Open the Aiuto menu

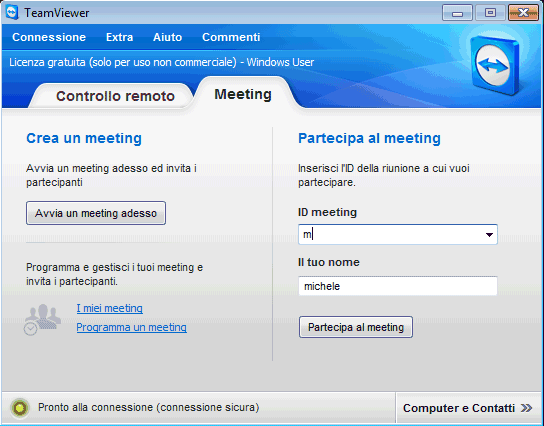coord(168,37)
